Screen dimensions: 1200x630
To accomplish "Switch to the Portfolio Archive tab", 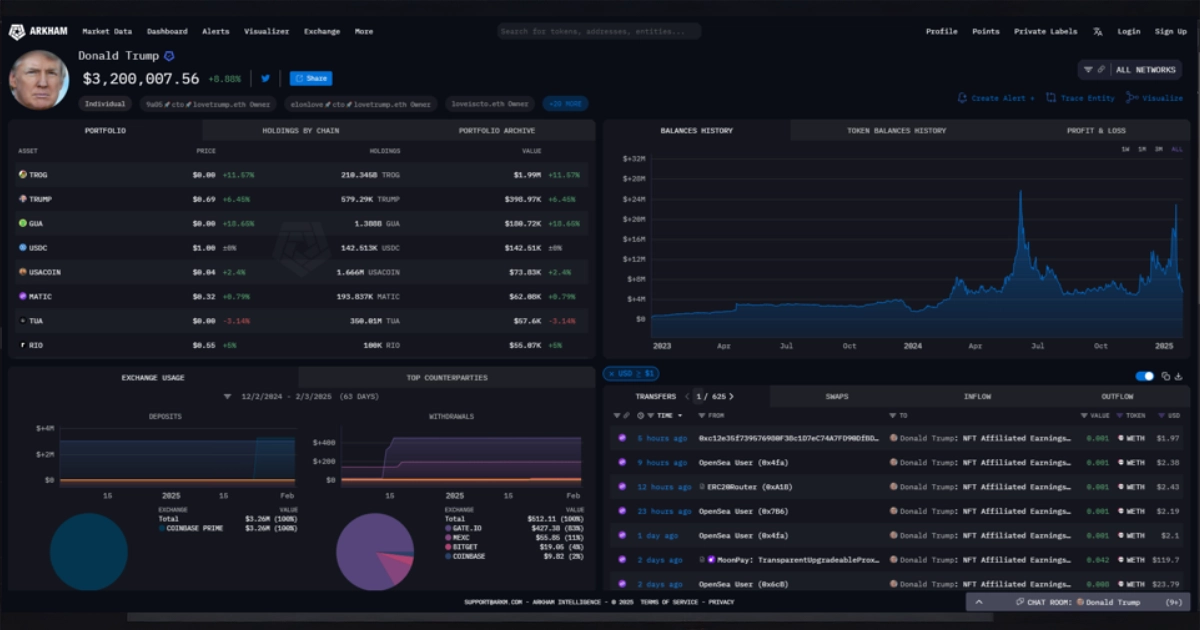I will coord(497,131).
